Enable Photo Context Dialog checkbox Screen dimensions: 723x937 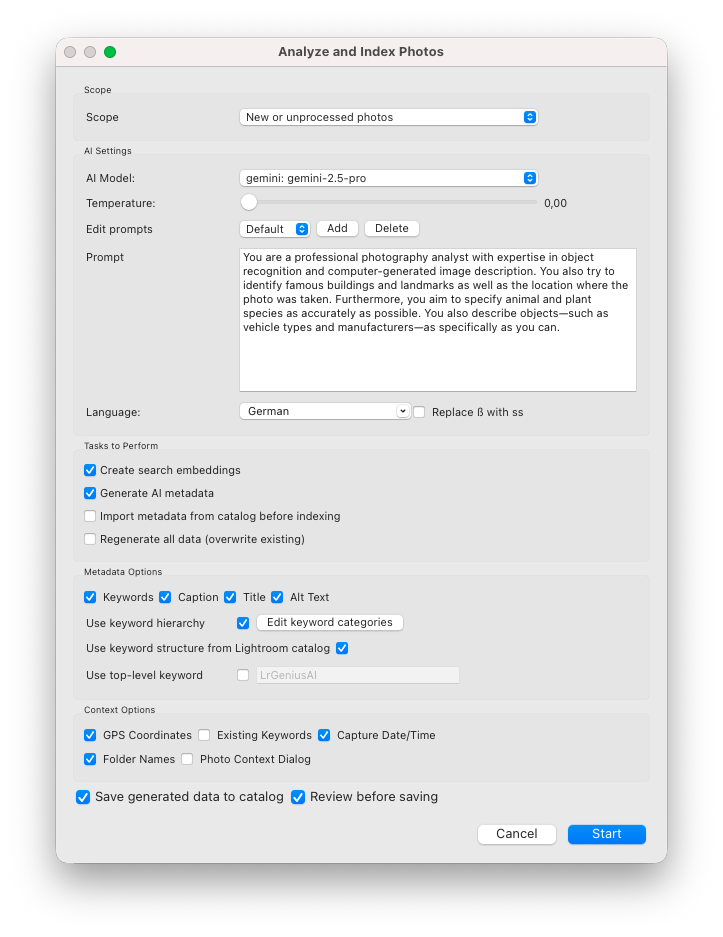[187, 759]
